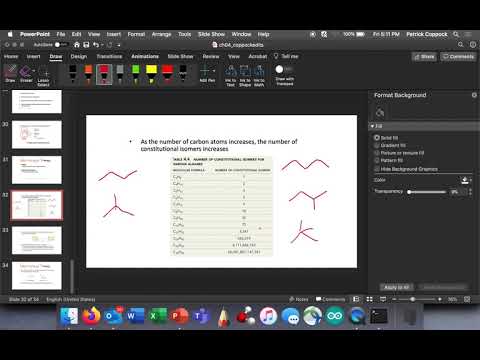Viewport: 480px width, 360px height.
Task: Collapse the Fill section triangle
Action: (x=372, y=126)
